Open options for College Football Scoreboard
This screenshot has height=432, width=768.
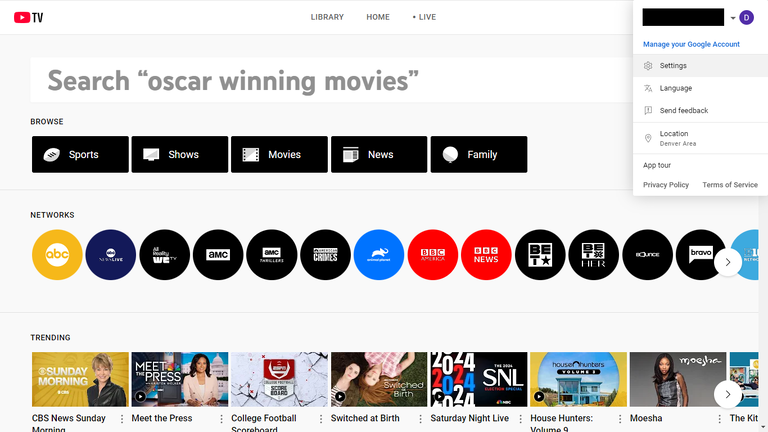pos(321,419)
